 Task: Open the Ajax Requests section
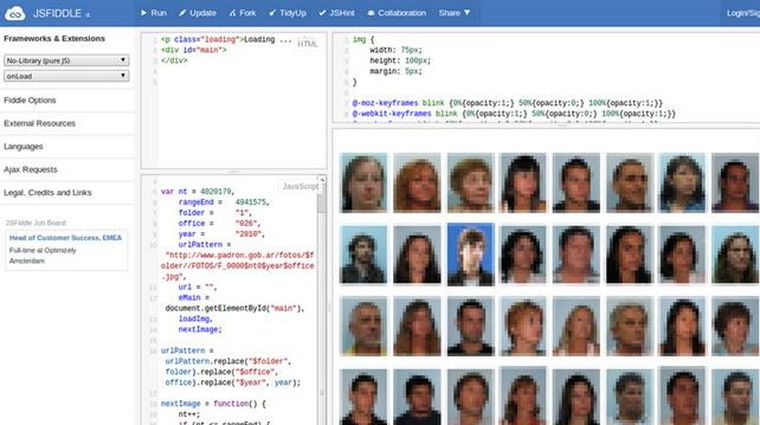tap(31, 169)
